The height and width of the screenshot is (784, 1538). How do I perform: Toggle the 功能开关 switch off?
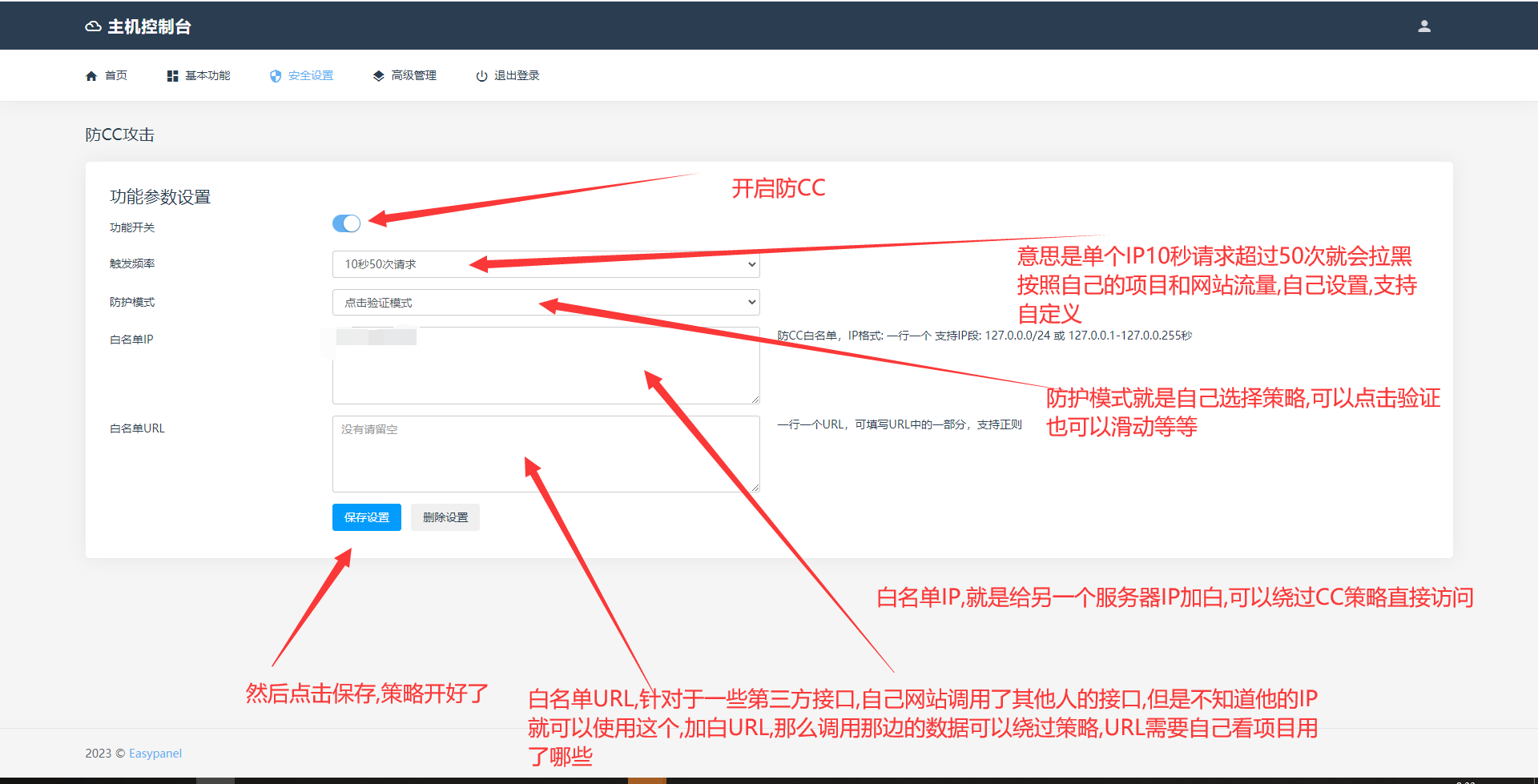pyautogui.click(x=346, y=223)
